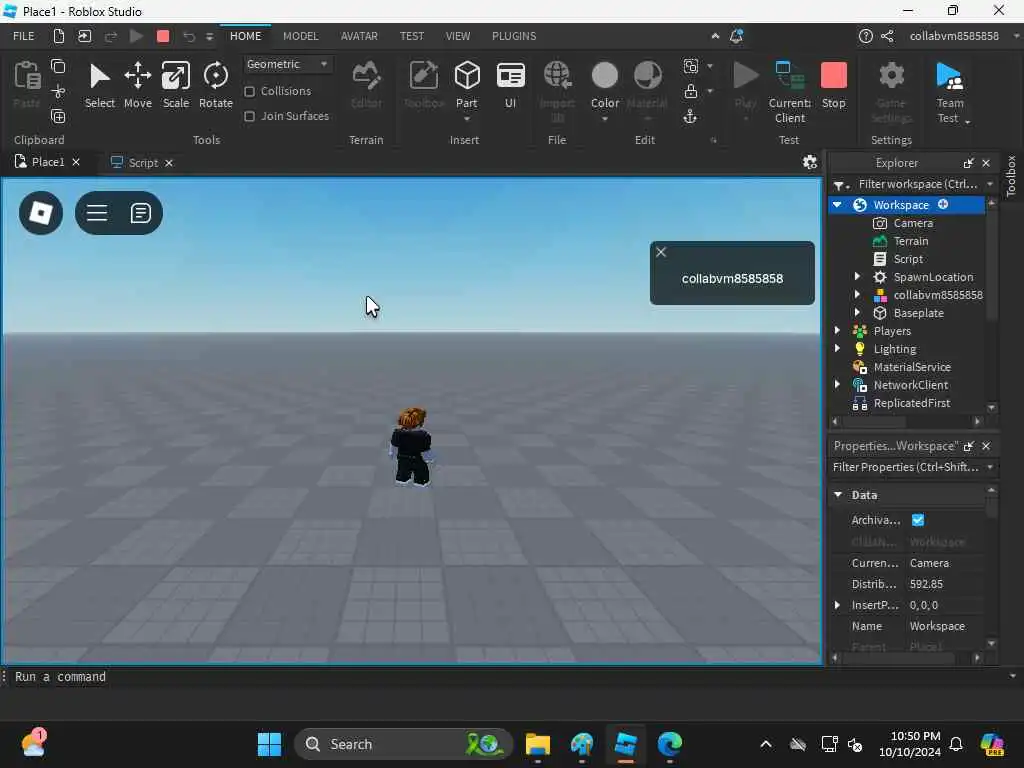The width and height of the screenshot is (1024, 768).
Task: Open Team Test
Action: coord(950,91)
